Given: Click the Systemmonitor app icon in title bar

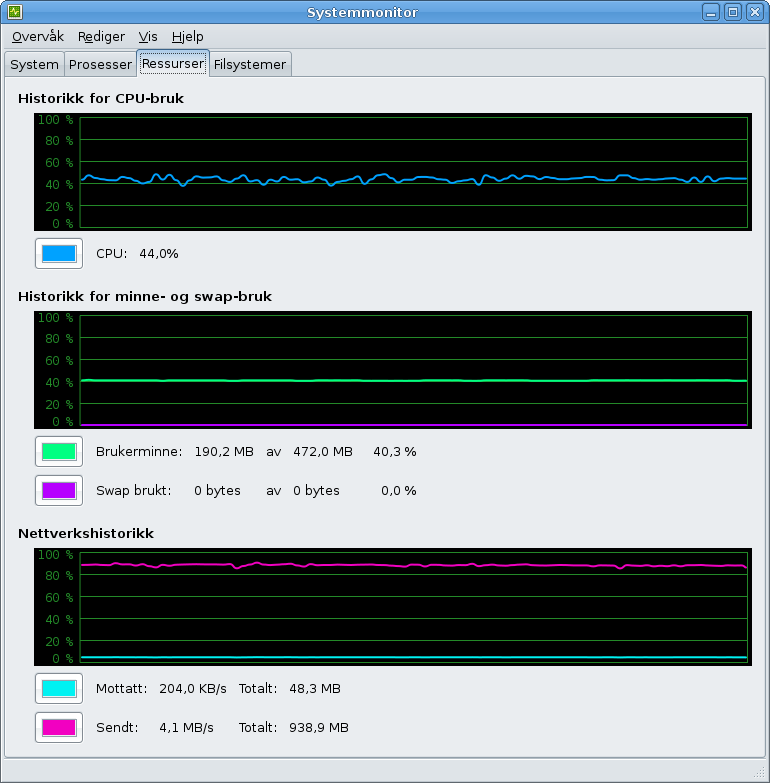Looking at the screenshot, I should pyautogui.click(x=14, y=11).
